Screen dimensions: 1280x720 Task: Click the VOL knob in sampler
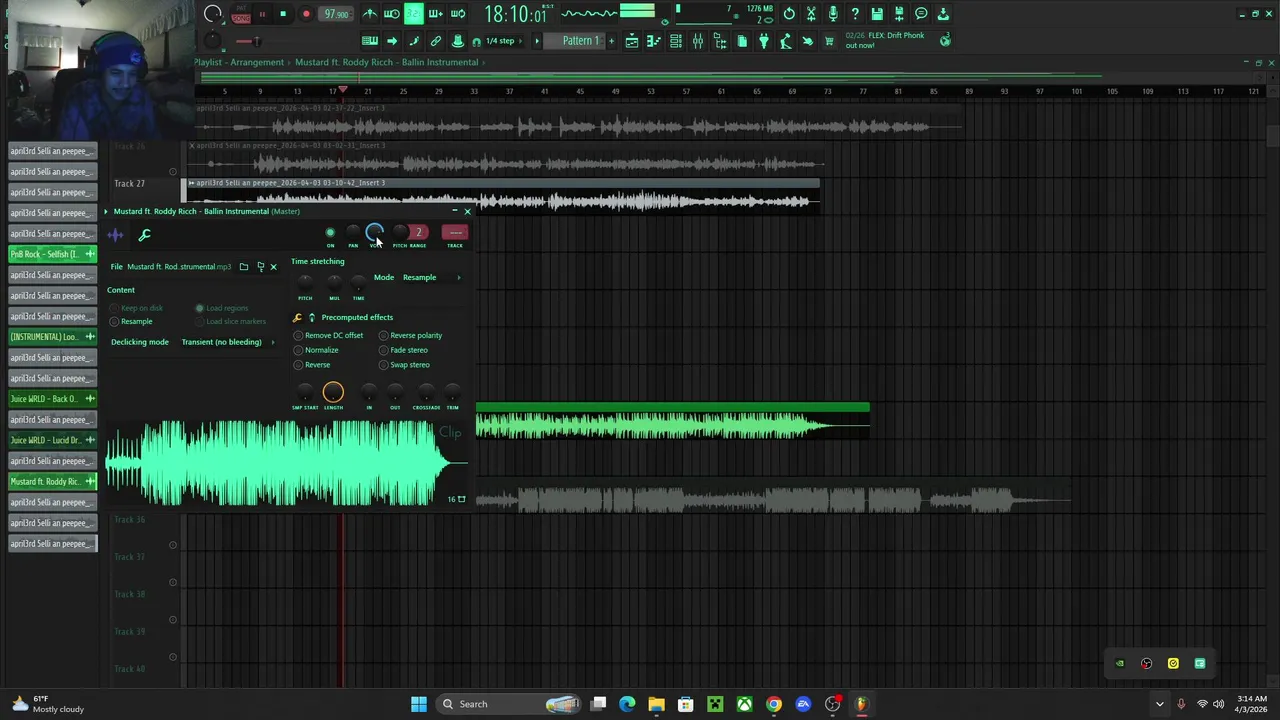coord(374,233)
